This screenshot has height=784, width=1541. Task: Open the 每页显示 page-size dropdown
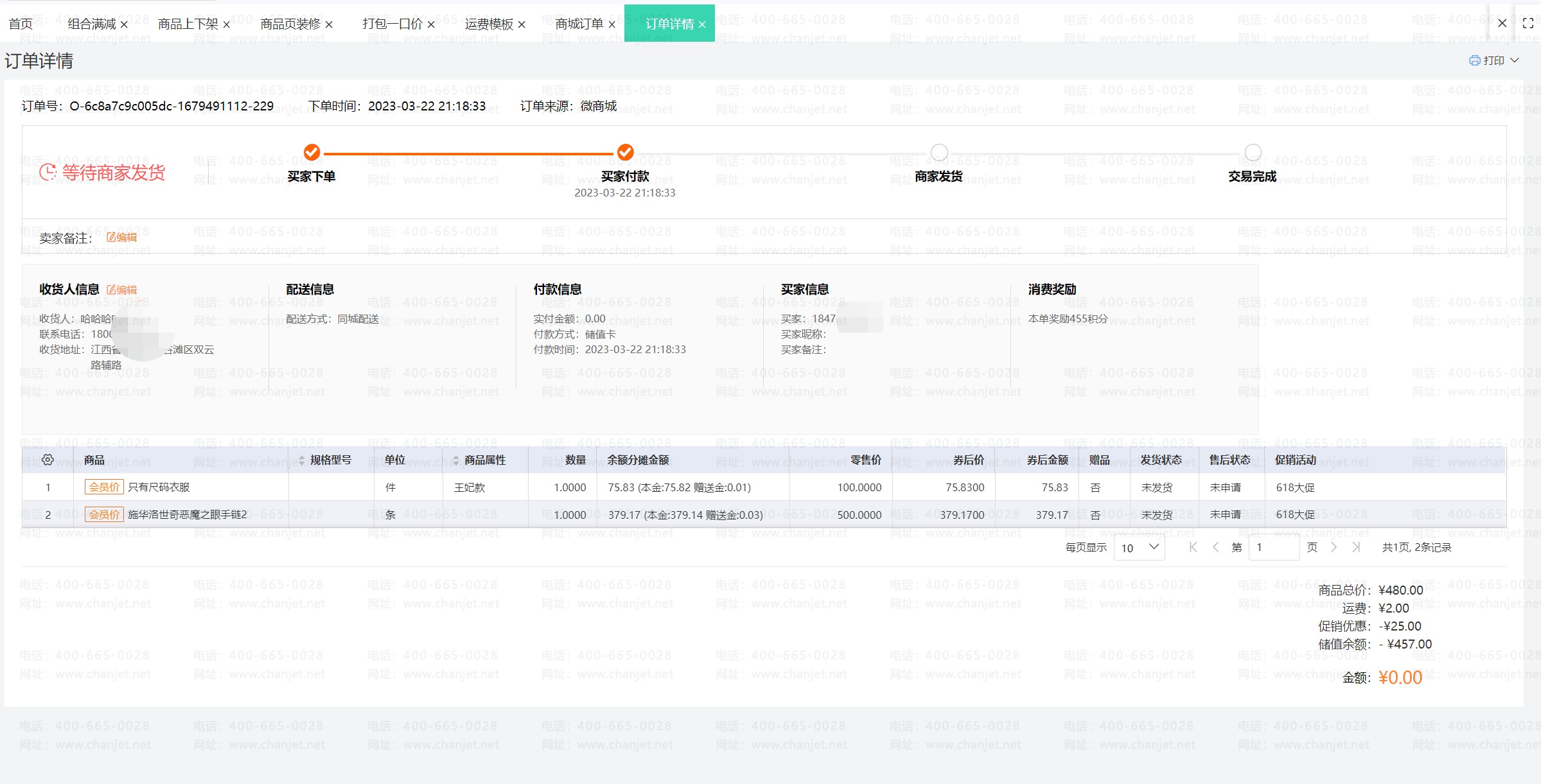pos(1140,547)
